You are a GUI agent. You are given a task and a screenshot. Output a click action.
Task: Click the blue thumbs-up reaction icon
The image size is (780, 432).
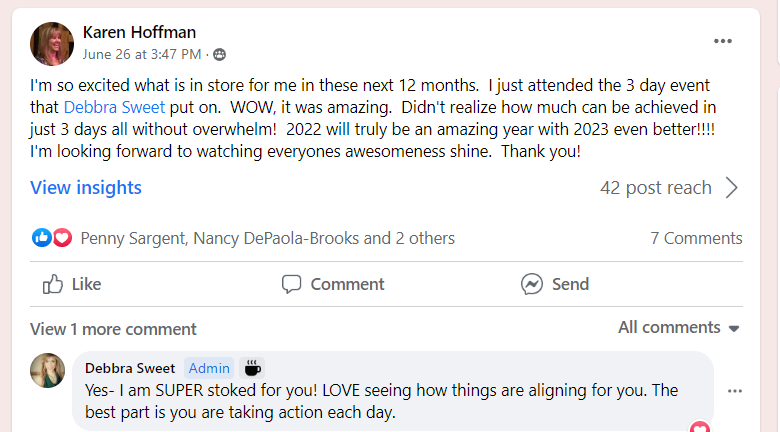41,238
